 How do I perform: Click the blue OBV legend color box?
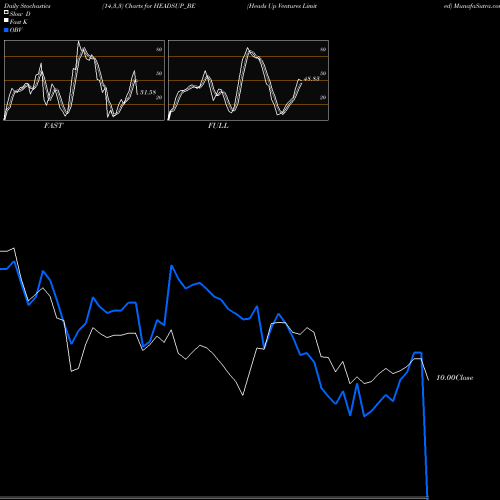(6, 30)
